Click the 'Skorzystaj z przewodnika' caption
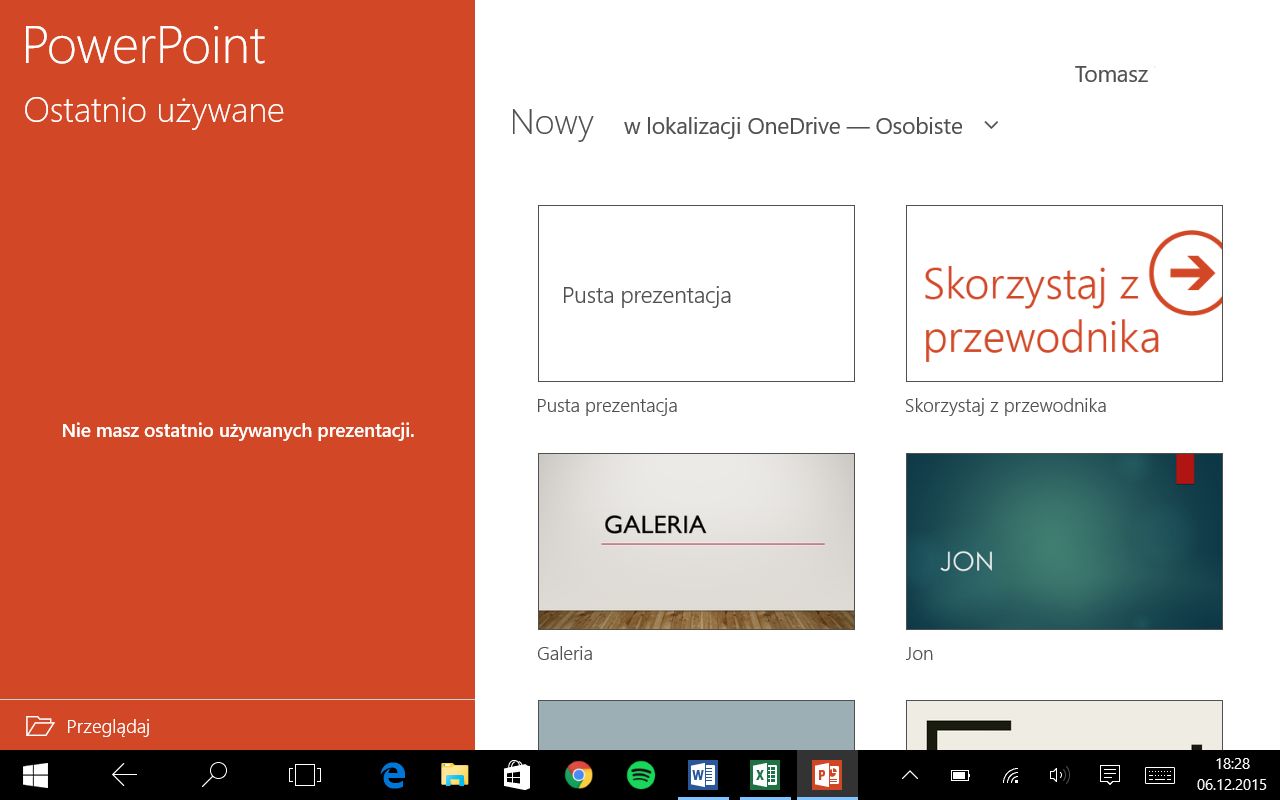Screen dimensions: 1280x800 coord(1005,406)
